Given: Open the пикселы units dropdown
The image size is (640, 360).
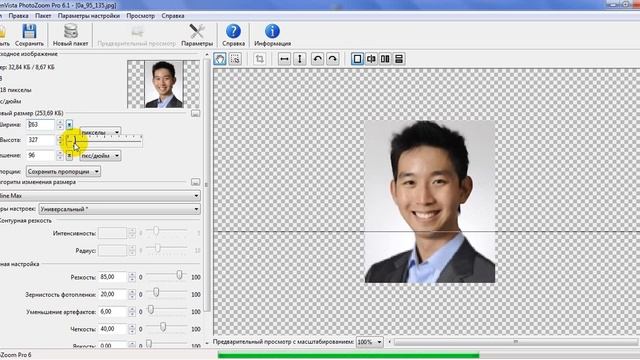Looking at the screenshot, I should 100,132.
